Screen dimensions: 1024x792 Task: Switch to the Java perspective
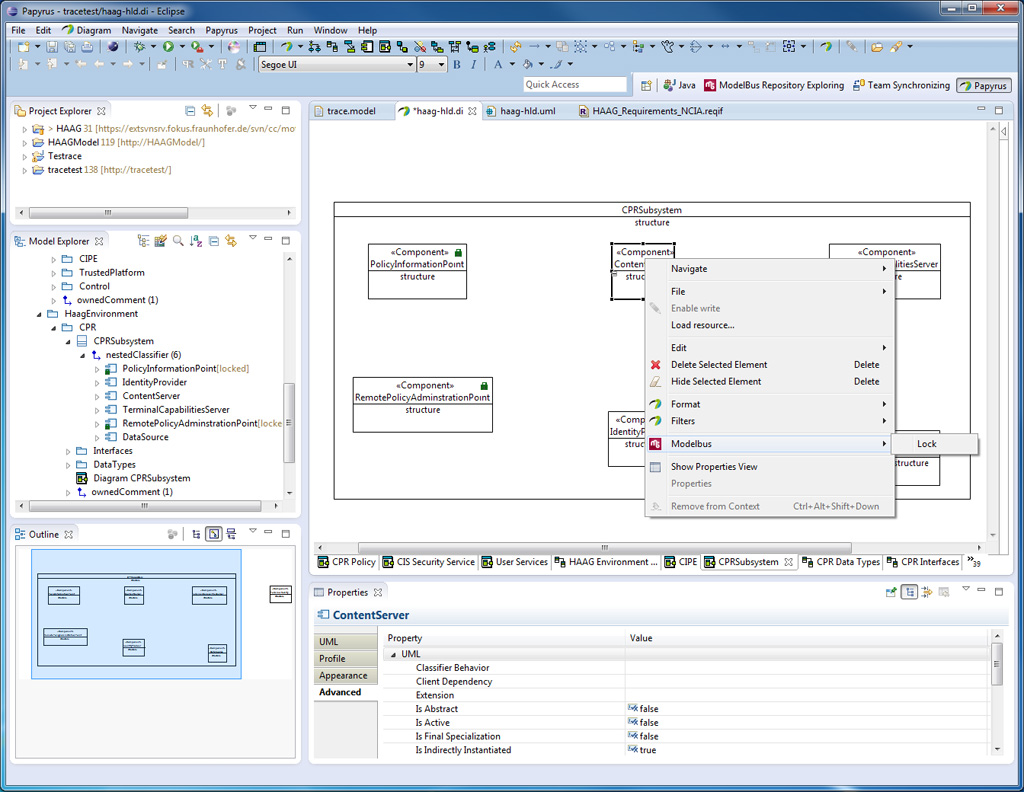point(679,86)
